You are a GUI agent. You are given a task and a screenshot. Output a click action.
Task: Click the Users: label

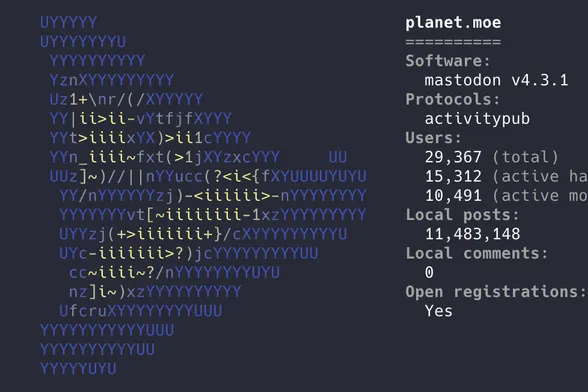[x=434, y=138]
